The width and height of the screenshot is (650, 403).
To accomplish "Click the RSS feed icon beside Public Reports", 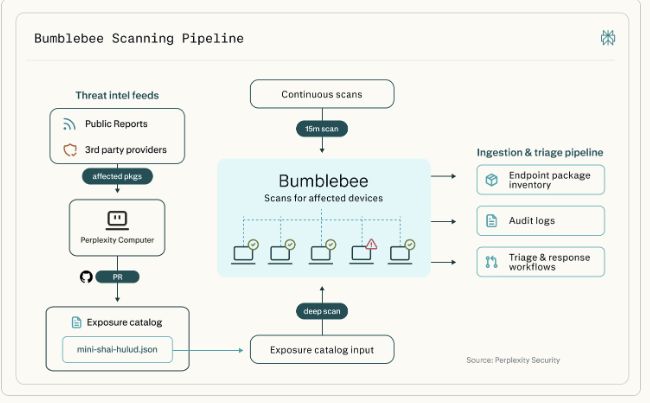I will pos(69,124).
